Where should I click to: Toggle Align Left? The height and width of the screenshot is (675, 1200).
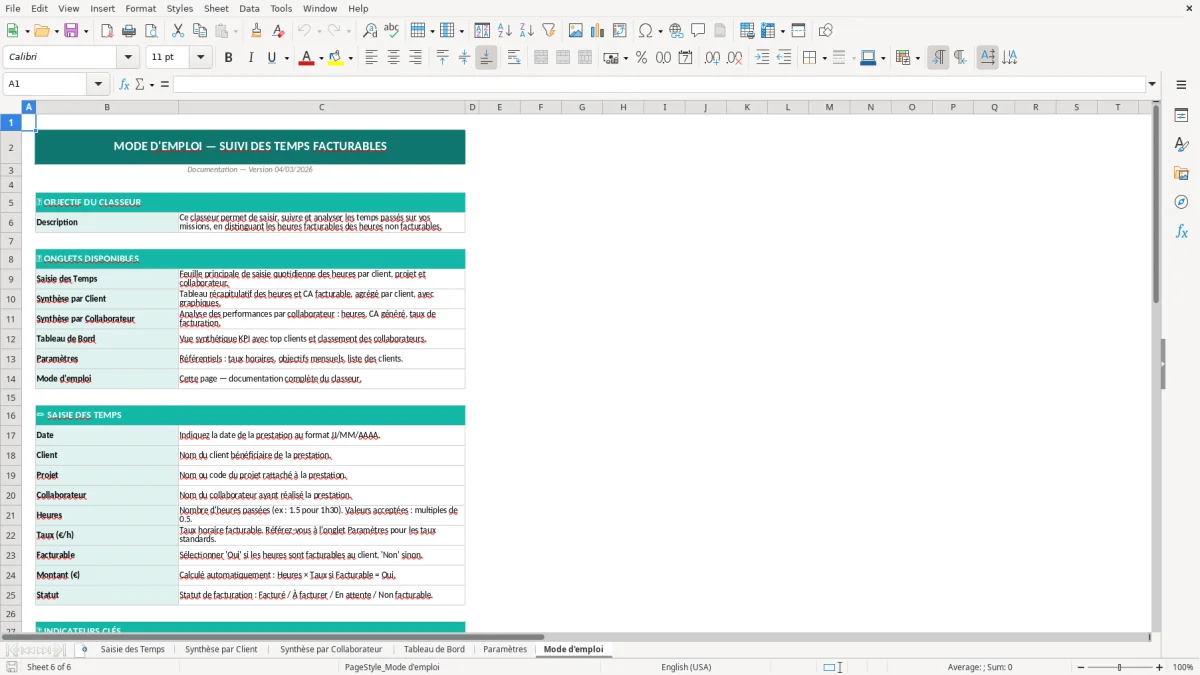tap(372, 58)
